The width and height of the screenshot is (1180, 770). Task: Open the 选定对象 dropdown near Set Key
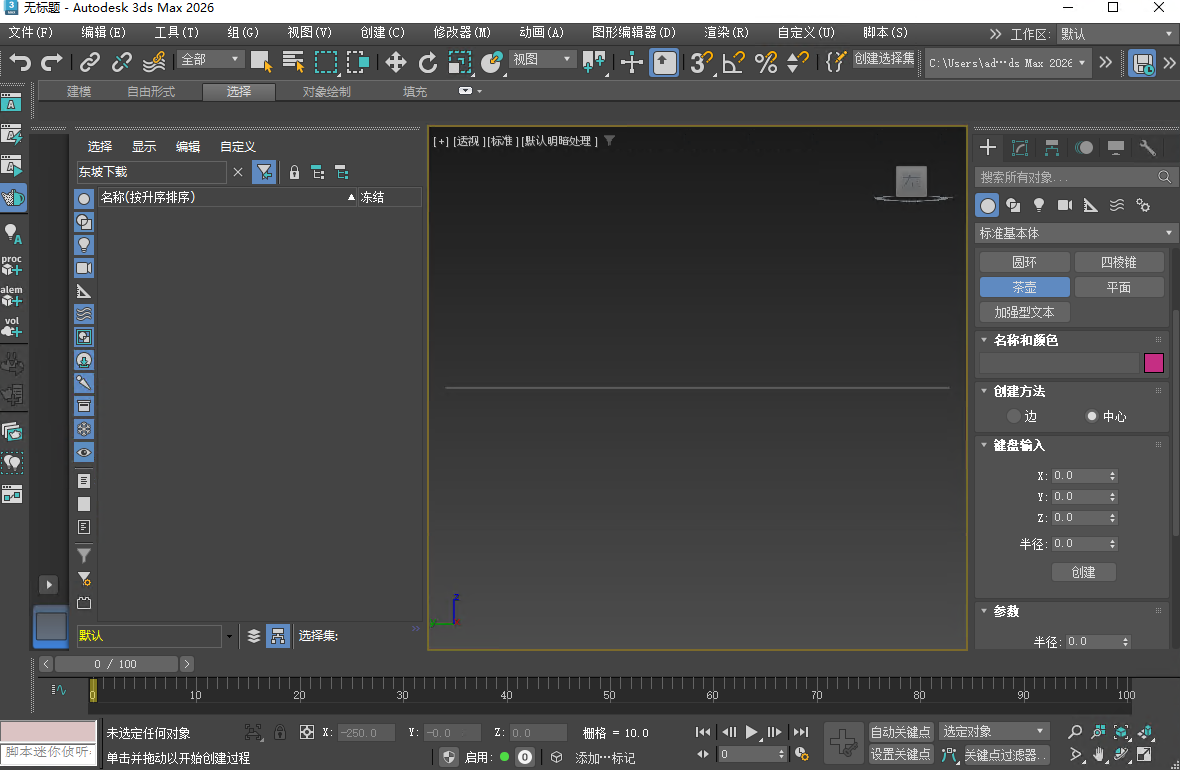tap(993, 731)
